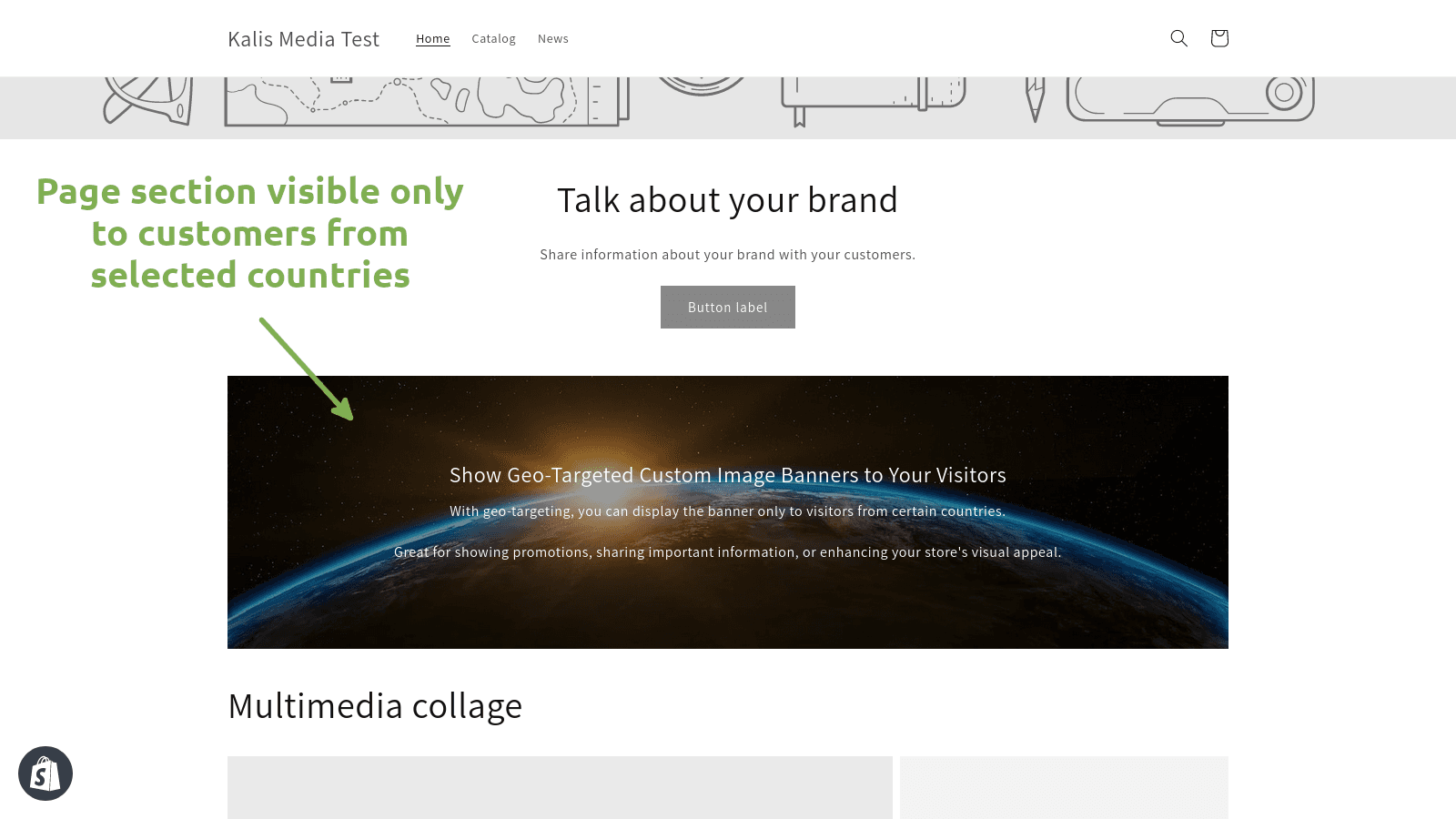Go to the Home menu item
Viewport: 1456px width, 819px height.
pyautogui.click(x=433, y=38)
